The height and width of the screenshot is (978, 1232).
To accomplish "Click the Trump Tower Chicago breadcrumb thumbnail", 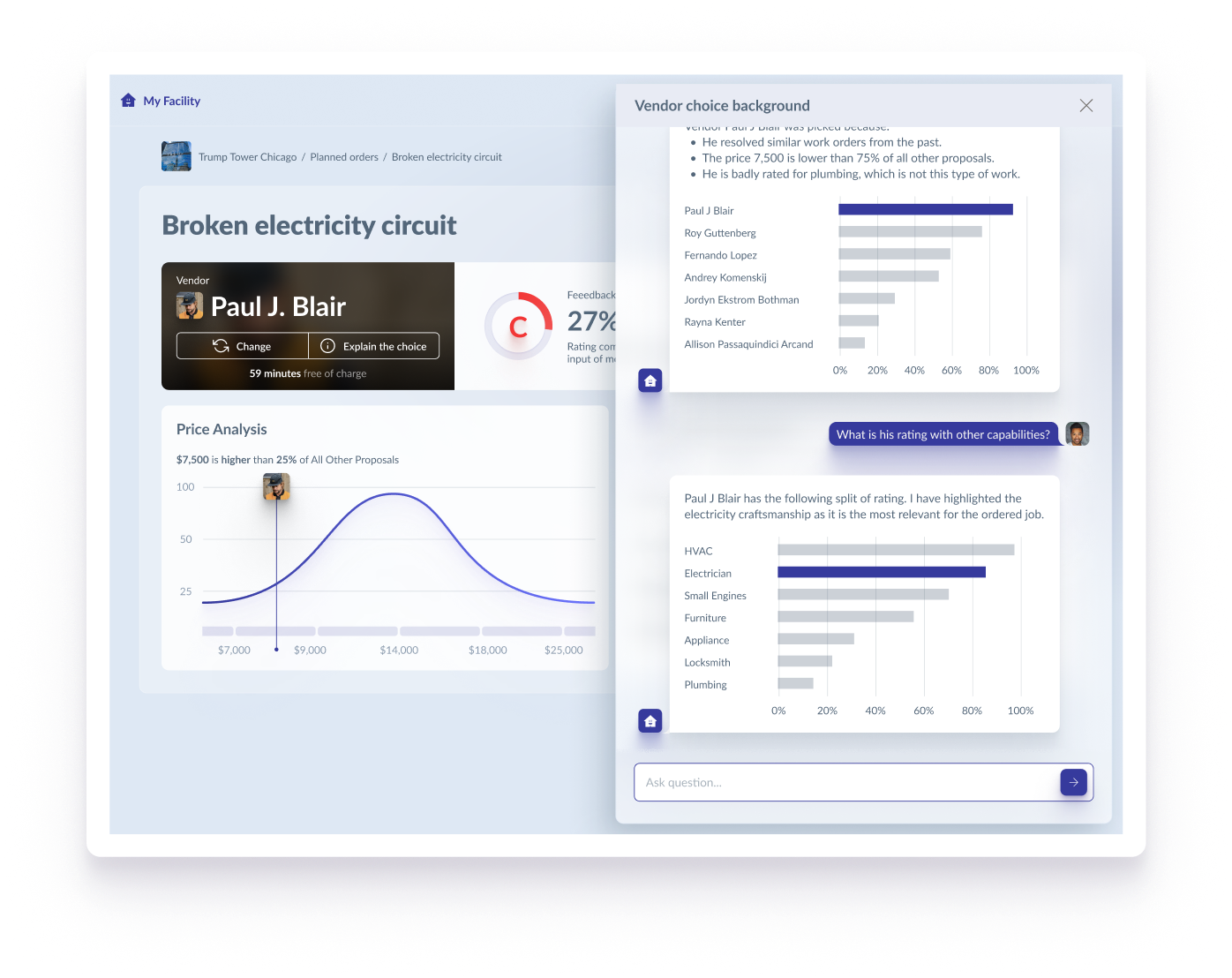I will point(176,156).
